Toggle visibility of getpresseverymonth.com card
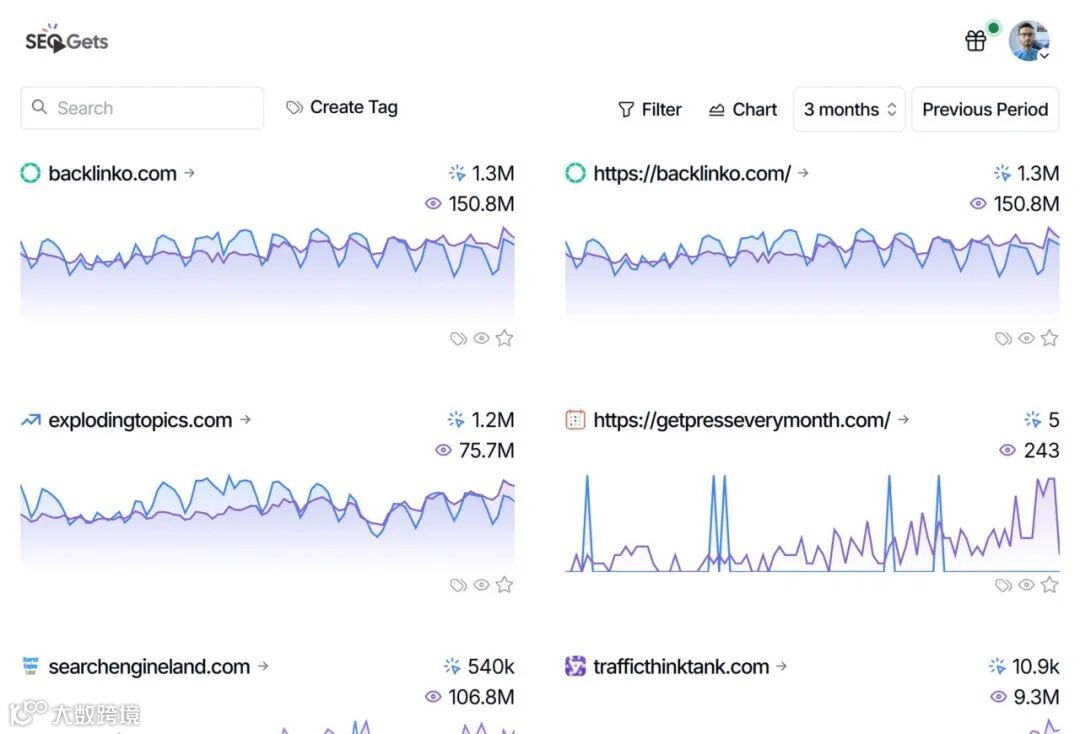The height and width of the screenshot is (734, 1080). point(1026,585)
